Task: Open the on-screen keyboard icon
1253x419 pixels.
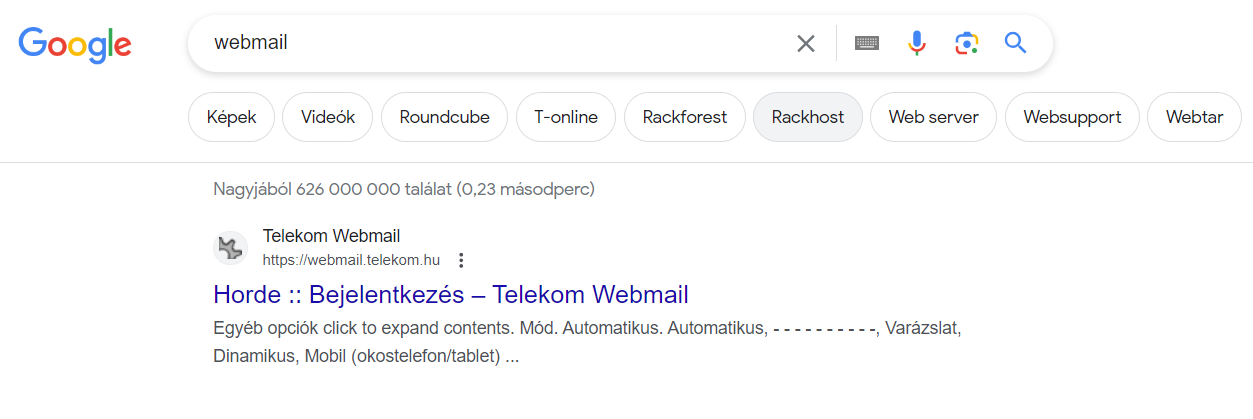Action: click(x=867, y=43)
